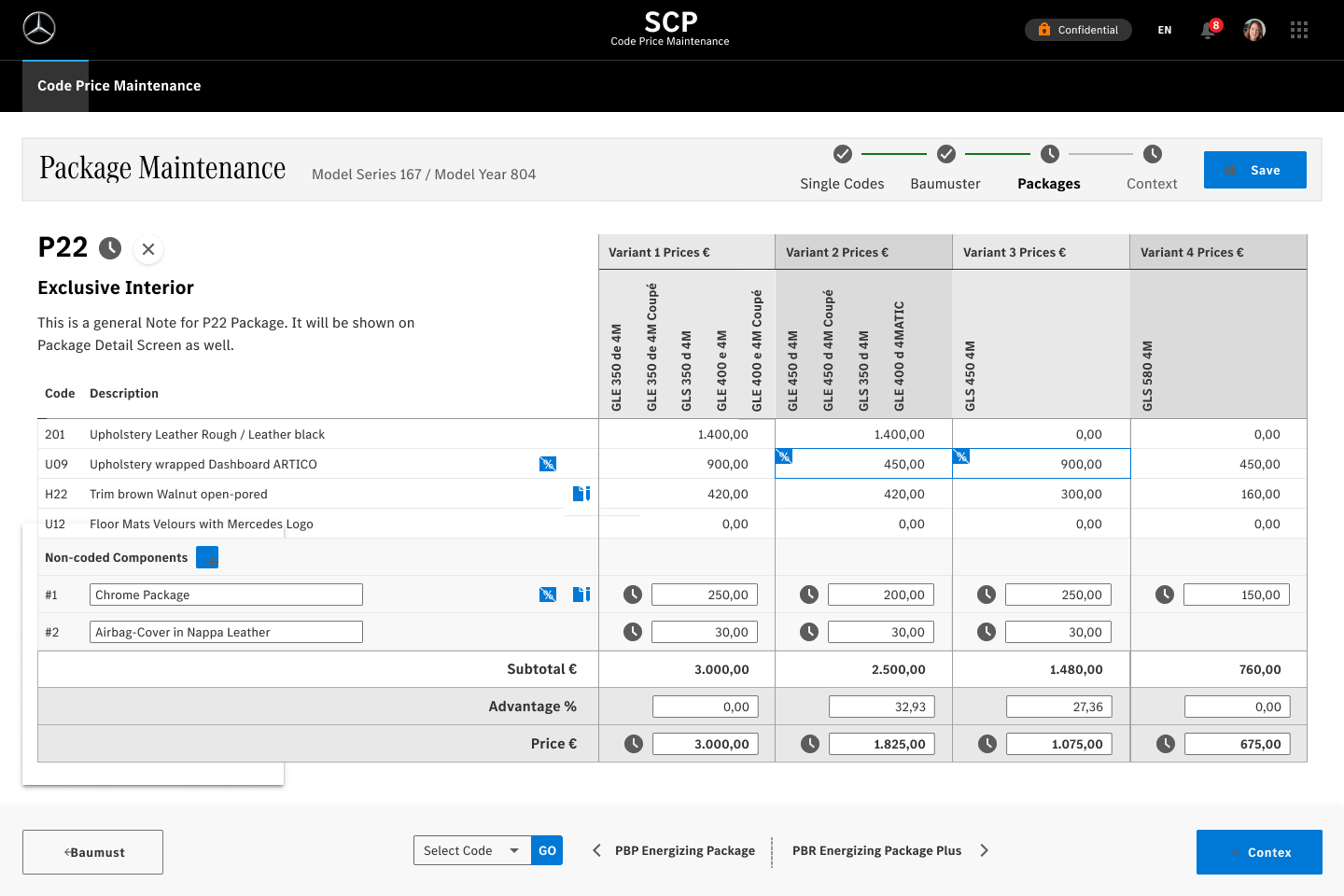Image resolution: width=1344 pixels, height=896 pixels.
Task: Click clock icon beside Price 675,00
Action: (x=1166, y=744)
